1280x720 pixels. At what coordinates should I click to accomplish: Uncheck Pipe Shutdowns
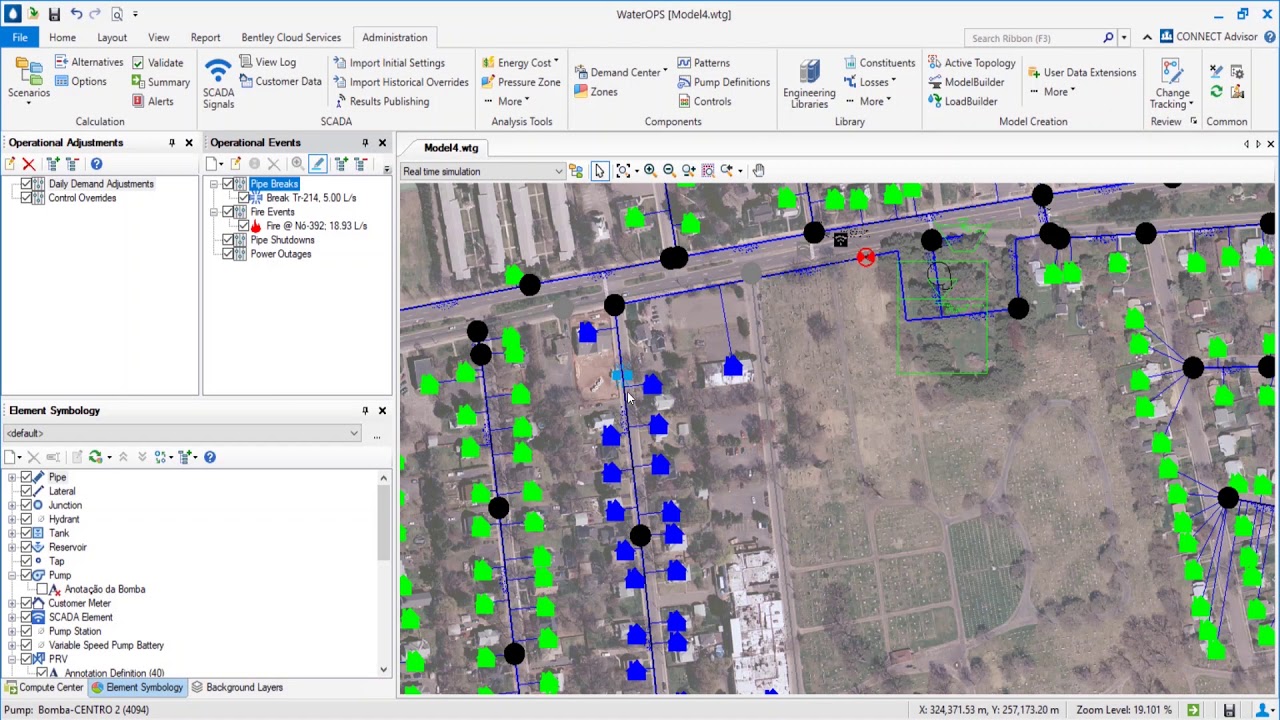(228, 240)
